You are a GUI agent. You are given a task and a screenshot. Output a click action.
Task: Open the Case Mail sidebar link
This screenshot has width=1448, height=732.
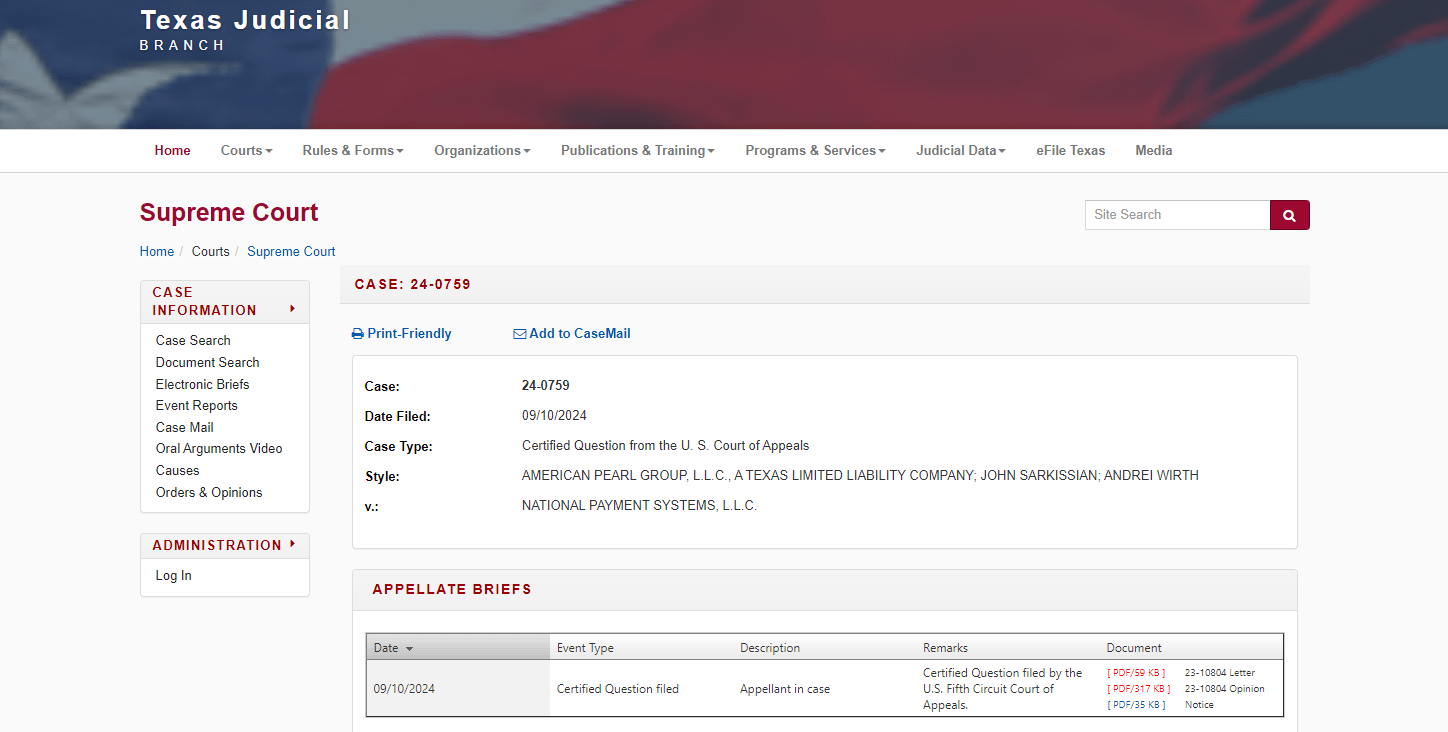tap(184, 428)
